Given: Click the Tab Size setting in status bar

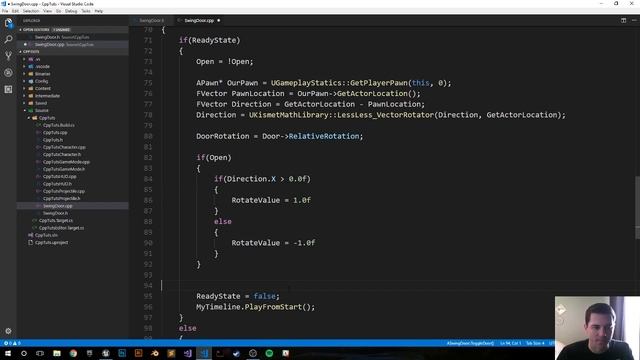Looking at the screenshot, I should [535, 343].
